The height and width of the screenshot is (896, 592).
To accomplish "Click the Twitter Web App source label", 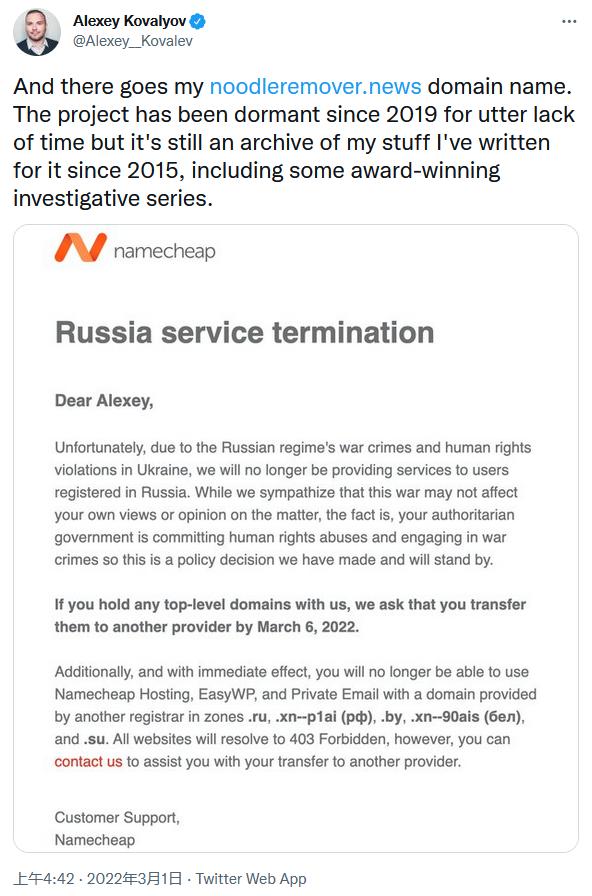I will [251, 878].
